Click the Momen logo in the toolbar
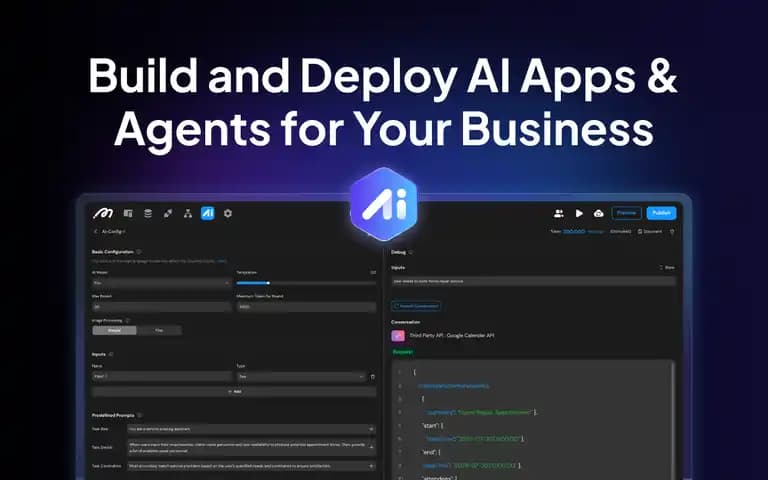768x480 pixels. pyautogui.click(x=103, y=213)
